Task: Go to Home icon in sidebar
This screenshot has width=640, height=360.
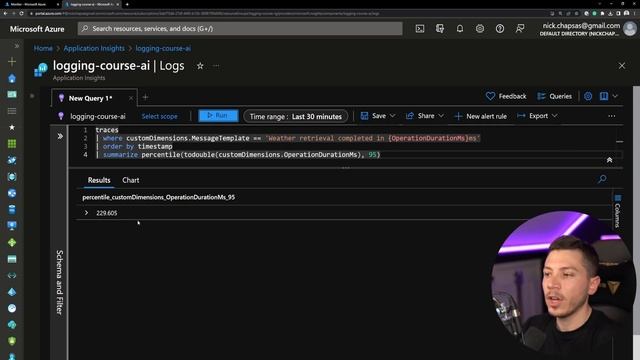Action: [12, 78]
